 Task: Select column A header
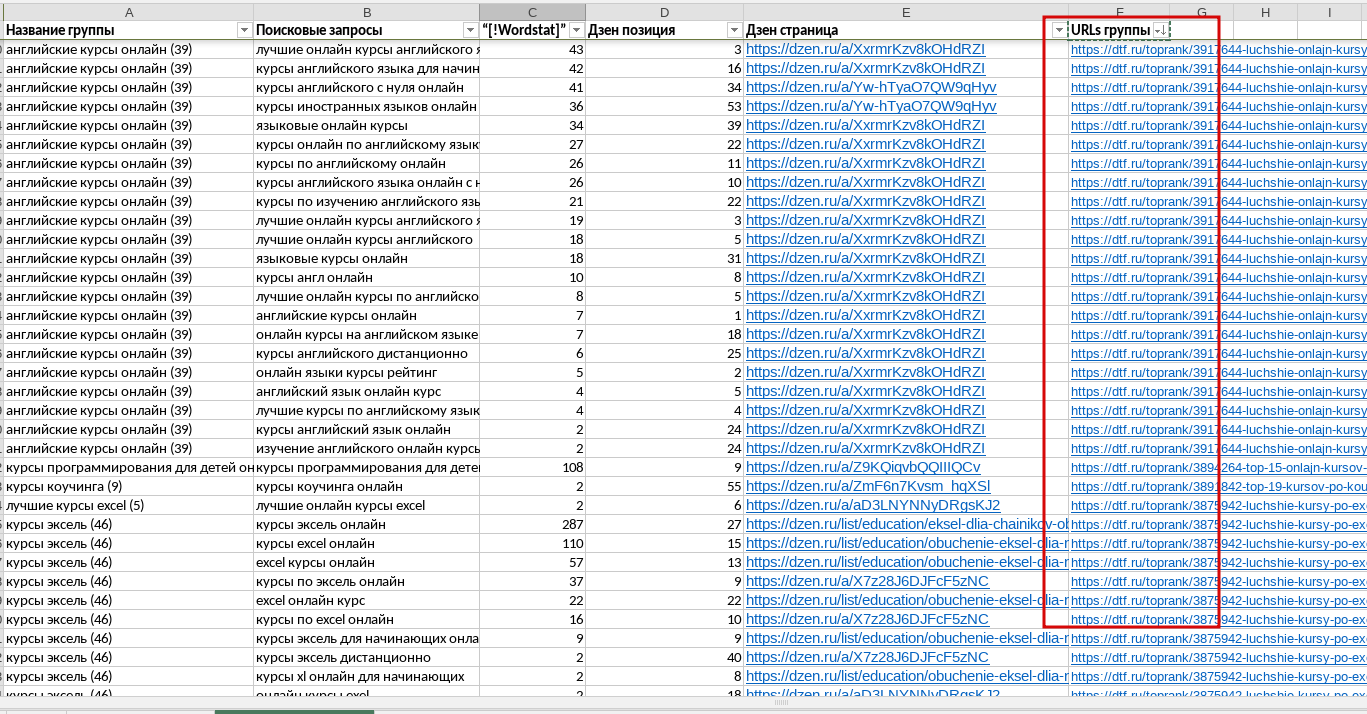[x=128, y=12]
